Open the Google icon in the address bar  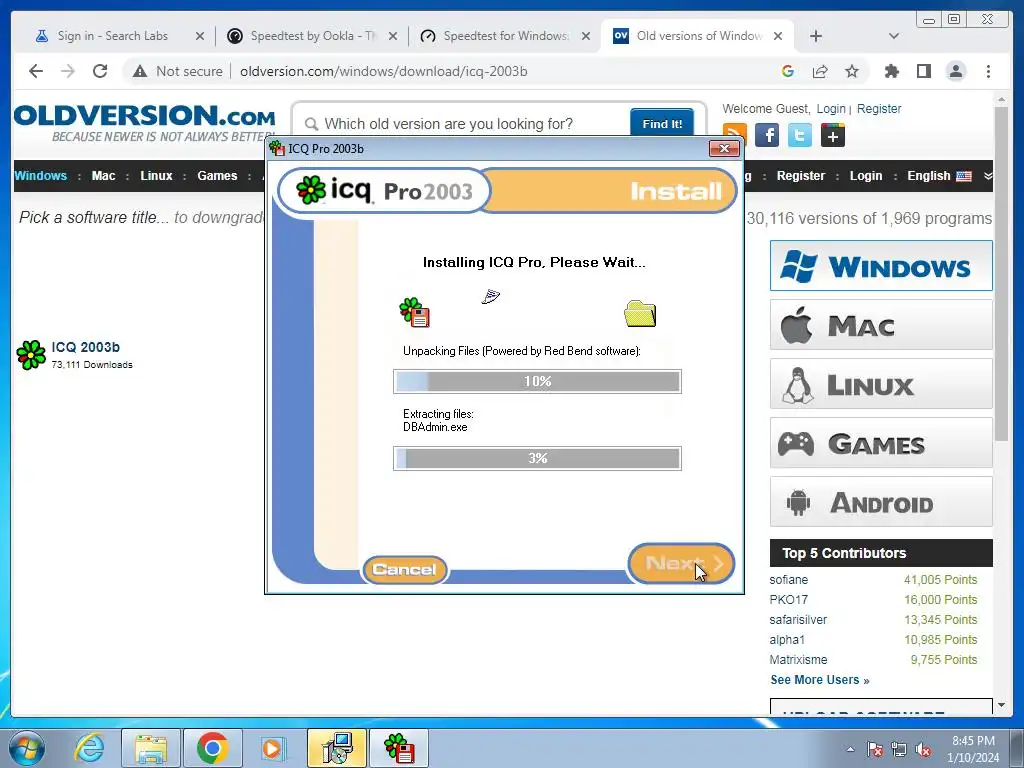[x=788, y=71]
